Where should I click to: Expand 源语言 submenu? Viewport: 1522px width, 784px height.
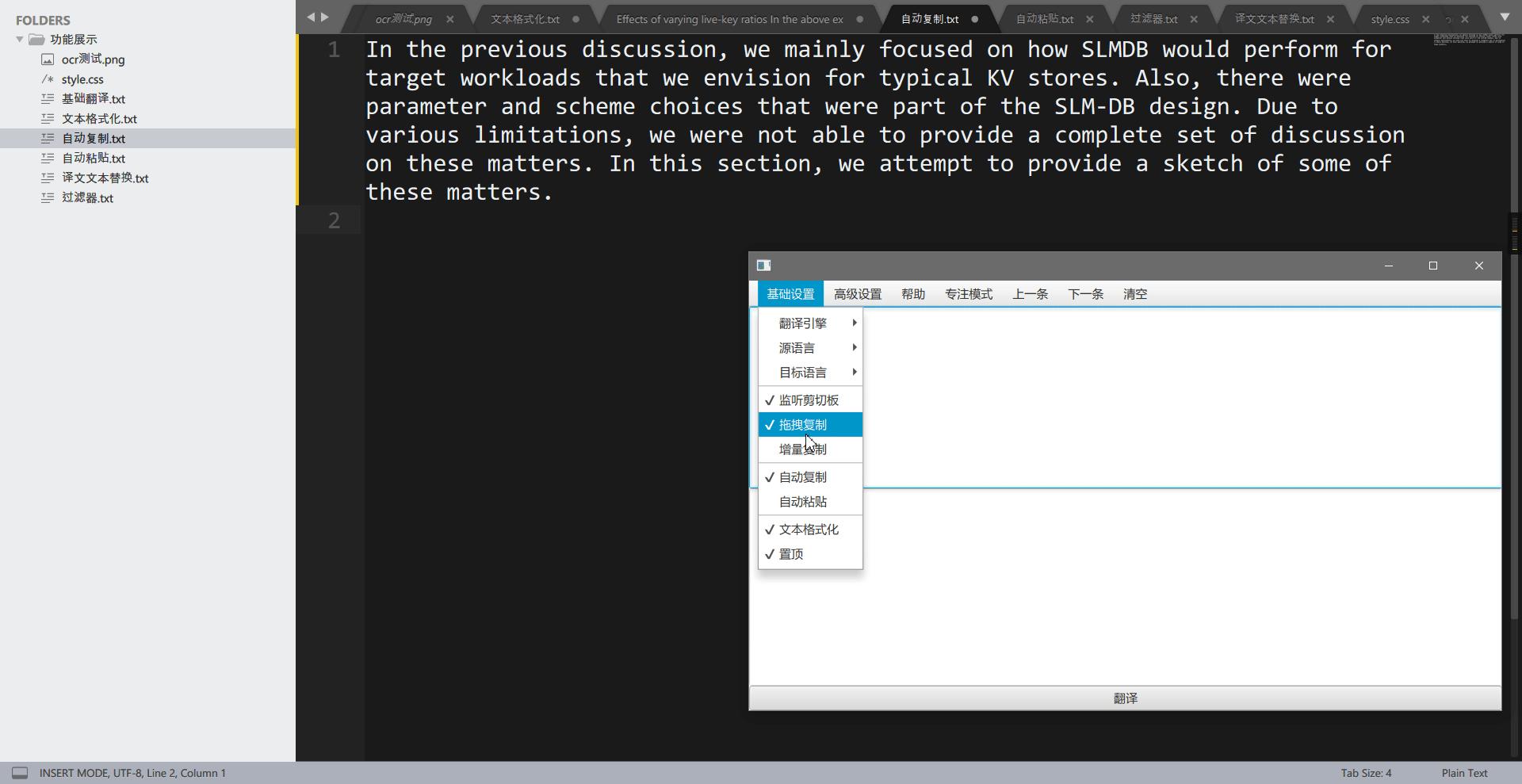pyautogui.click(x=810, y=348)
